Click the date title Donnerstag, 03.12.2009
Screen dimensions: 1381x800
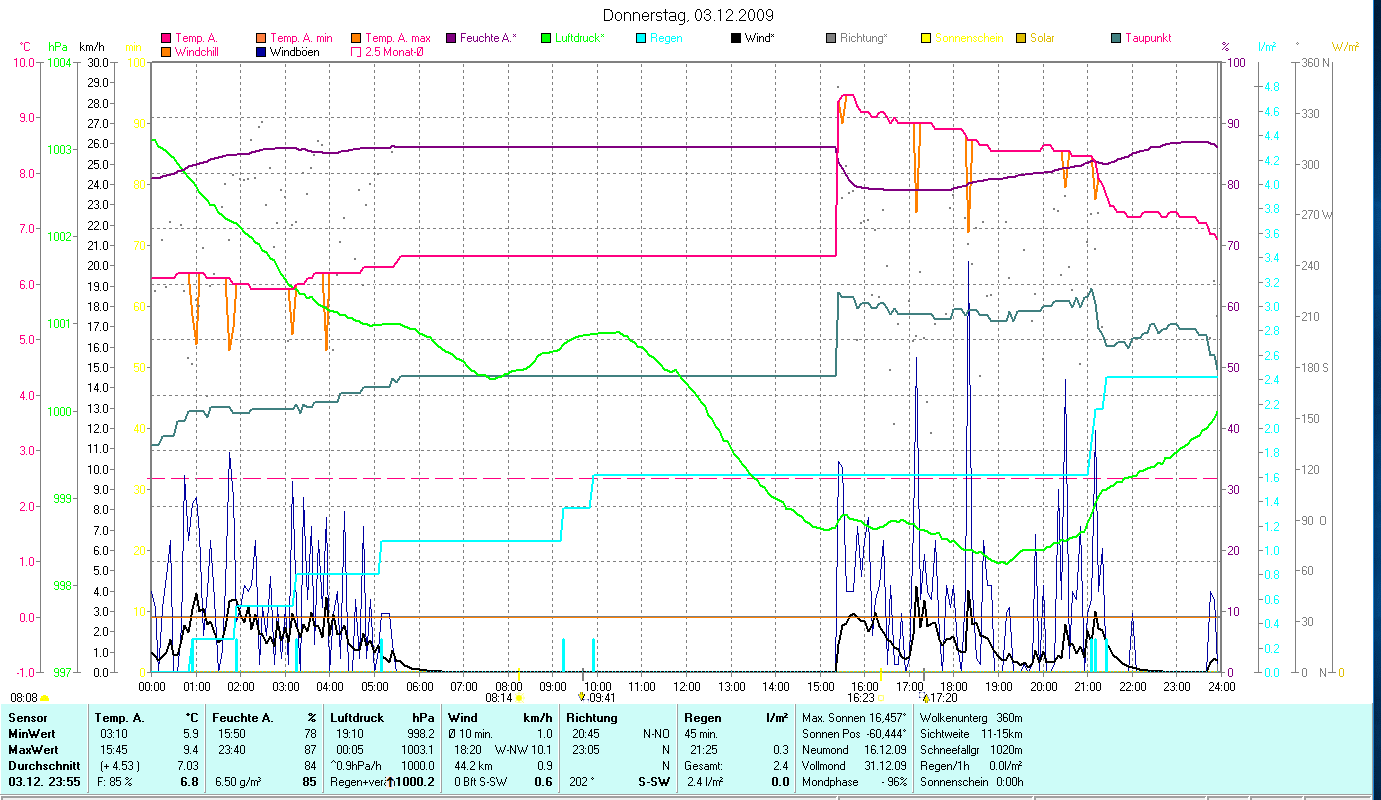click(689, 15)
